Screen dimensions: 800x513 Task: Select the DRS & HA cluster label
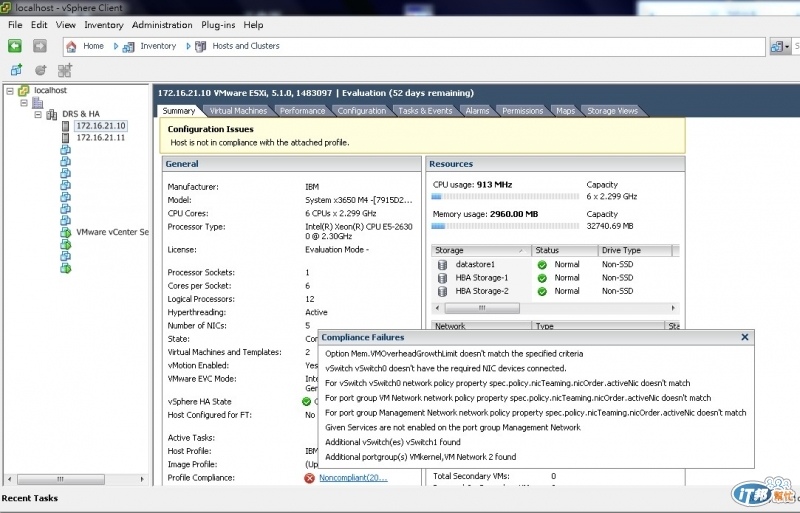[81, 114]
